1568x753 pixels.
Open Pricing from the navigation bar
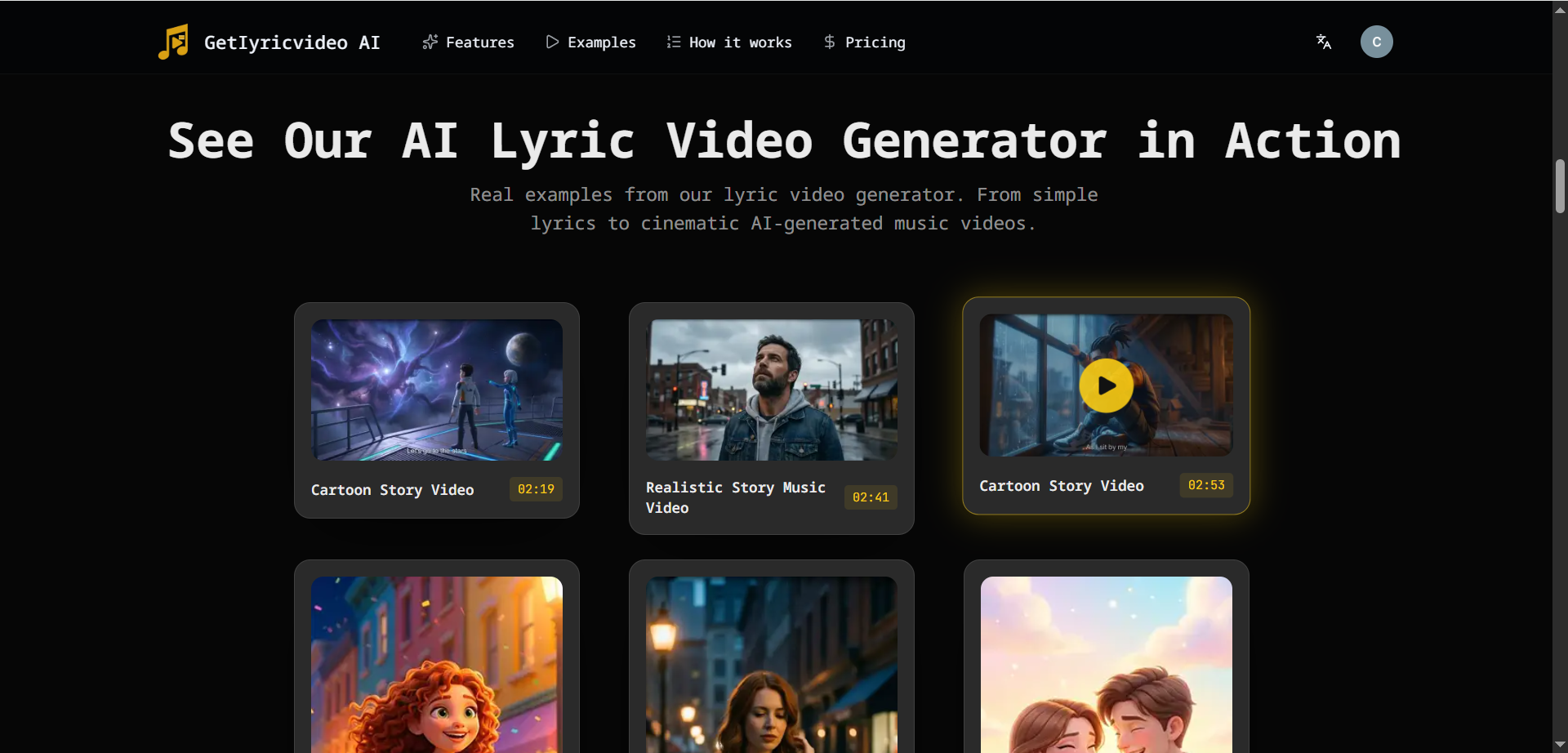(875, 42)
